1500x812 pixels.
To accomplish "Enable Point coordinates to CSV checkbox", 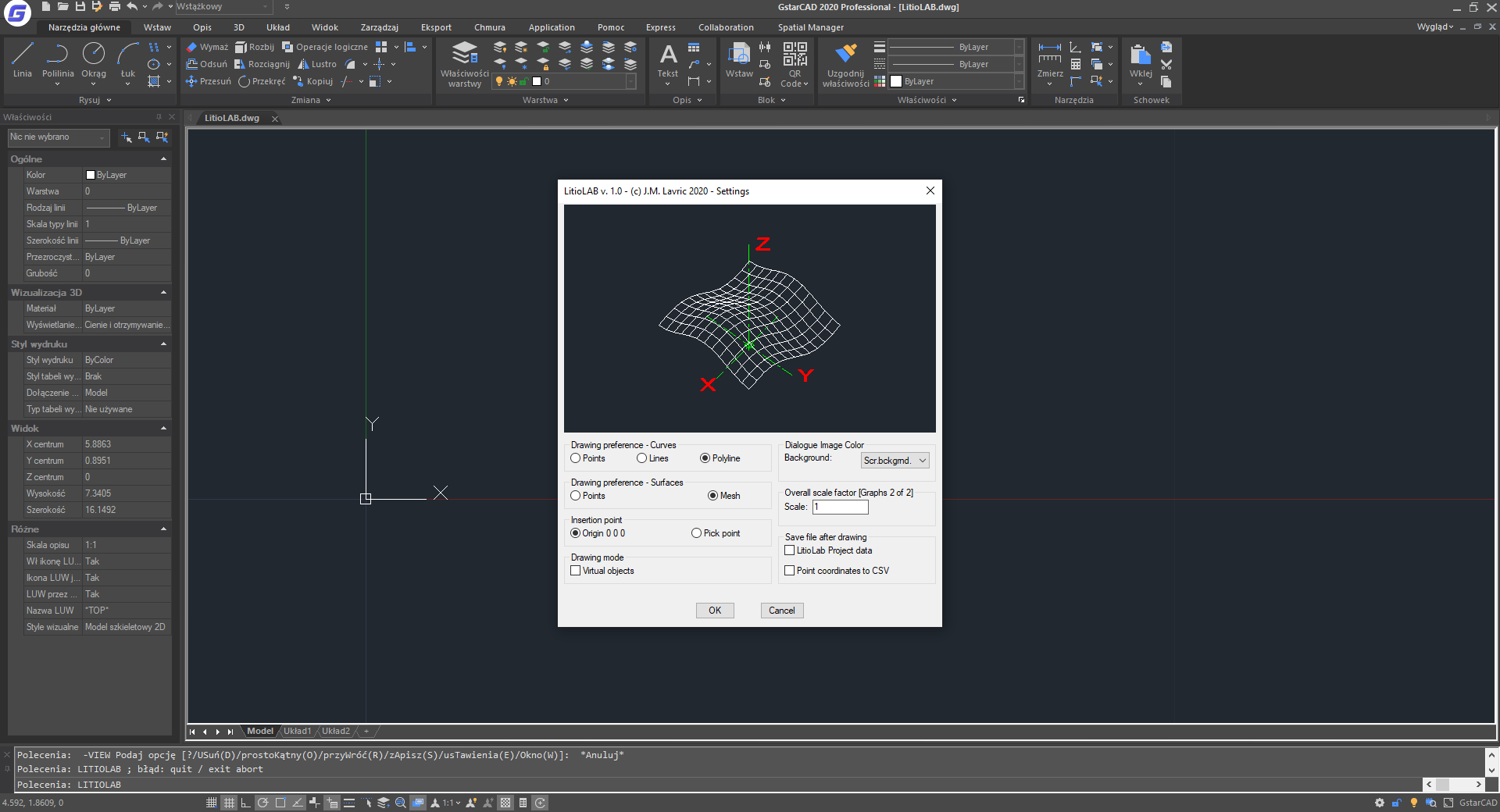I will point(837,571).
